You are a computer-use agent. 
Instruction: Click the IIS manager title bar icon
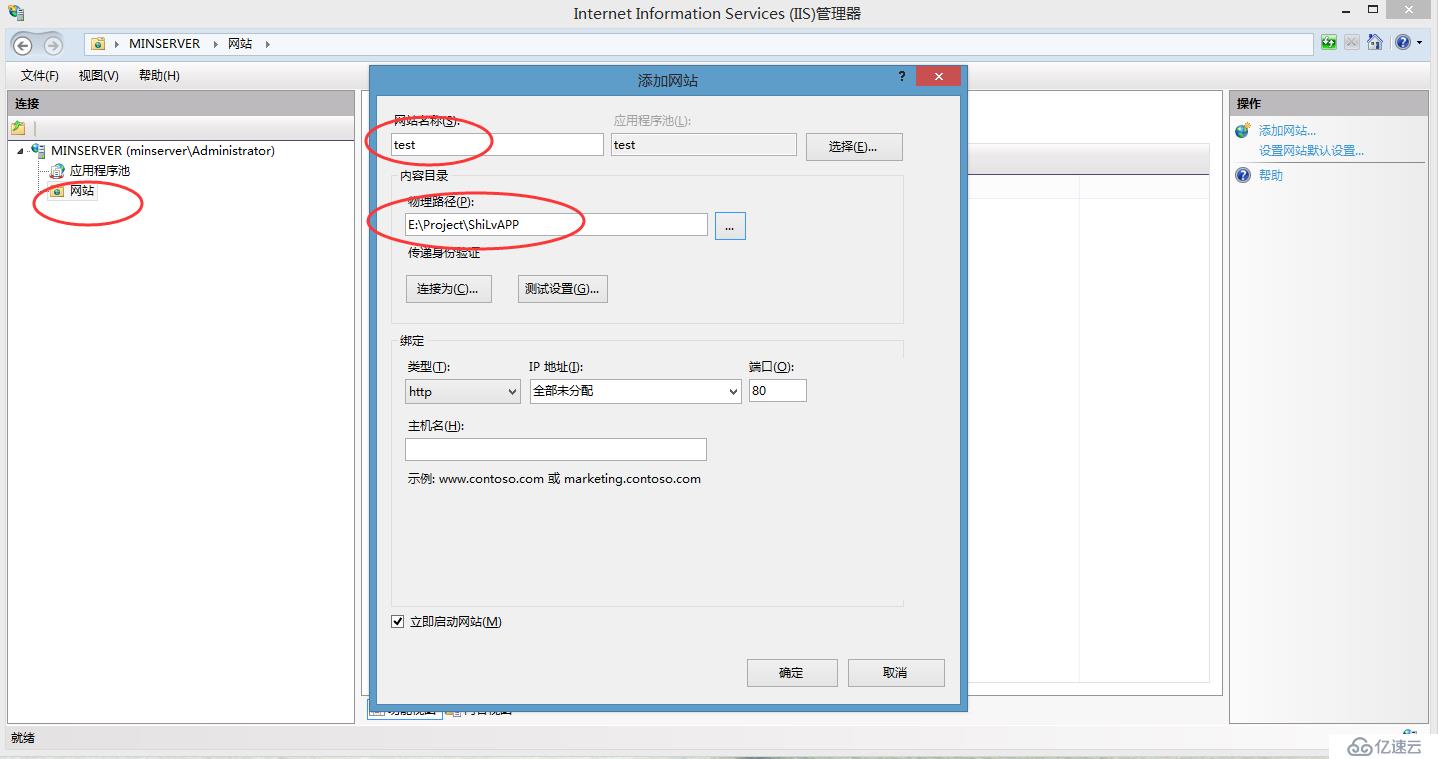(16, 13)
